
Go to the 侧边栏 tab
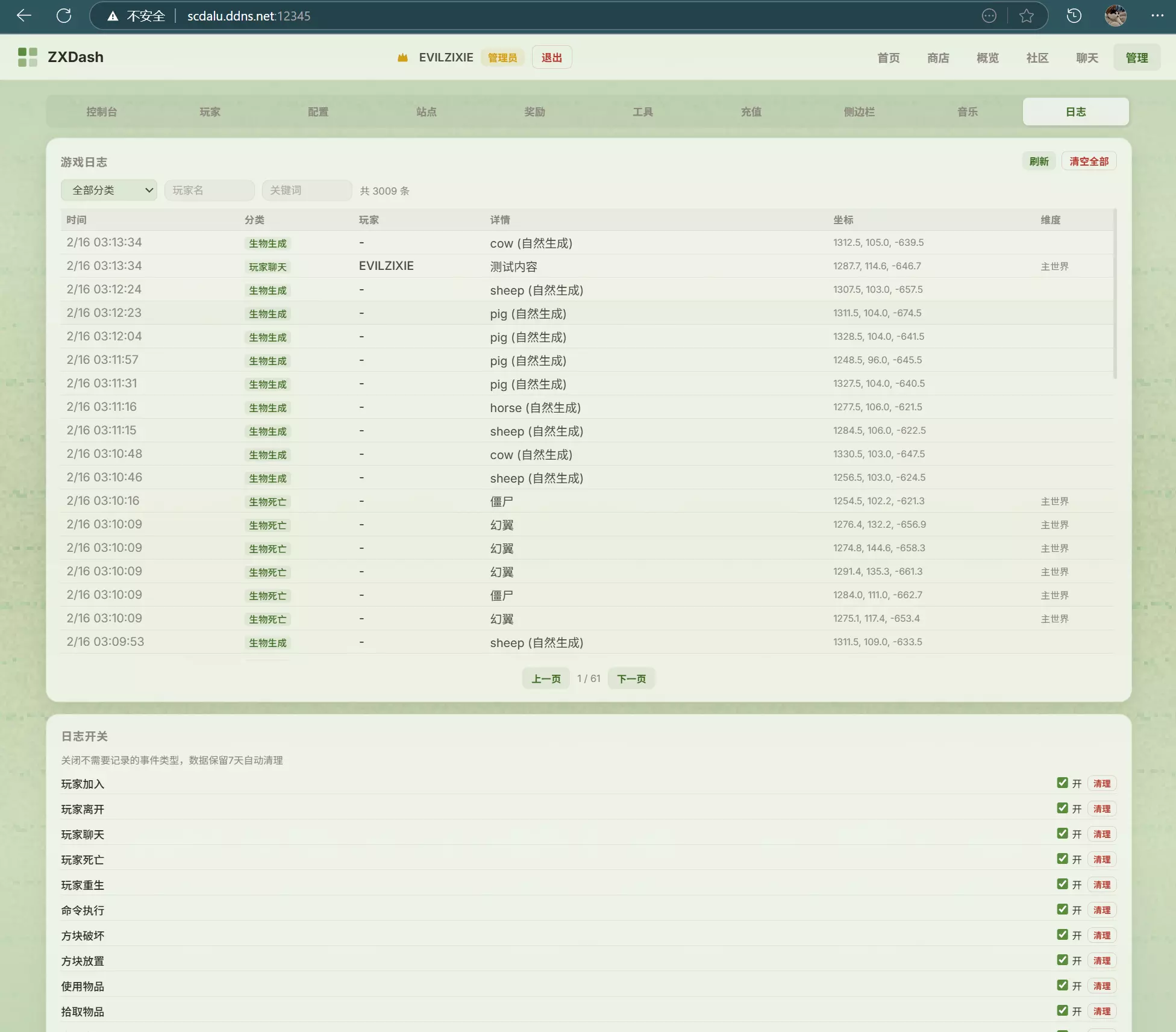pyautogui.click(x=859, y=111)
